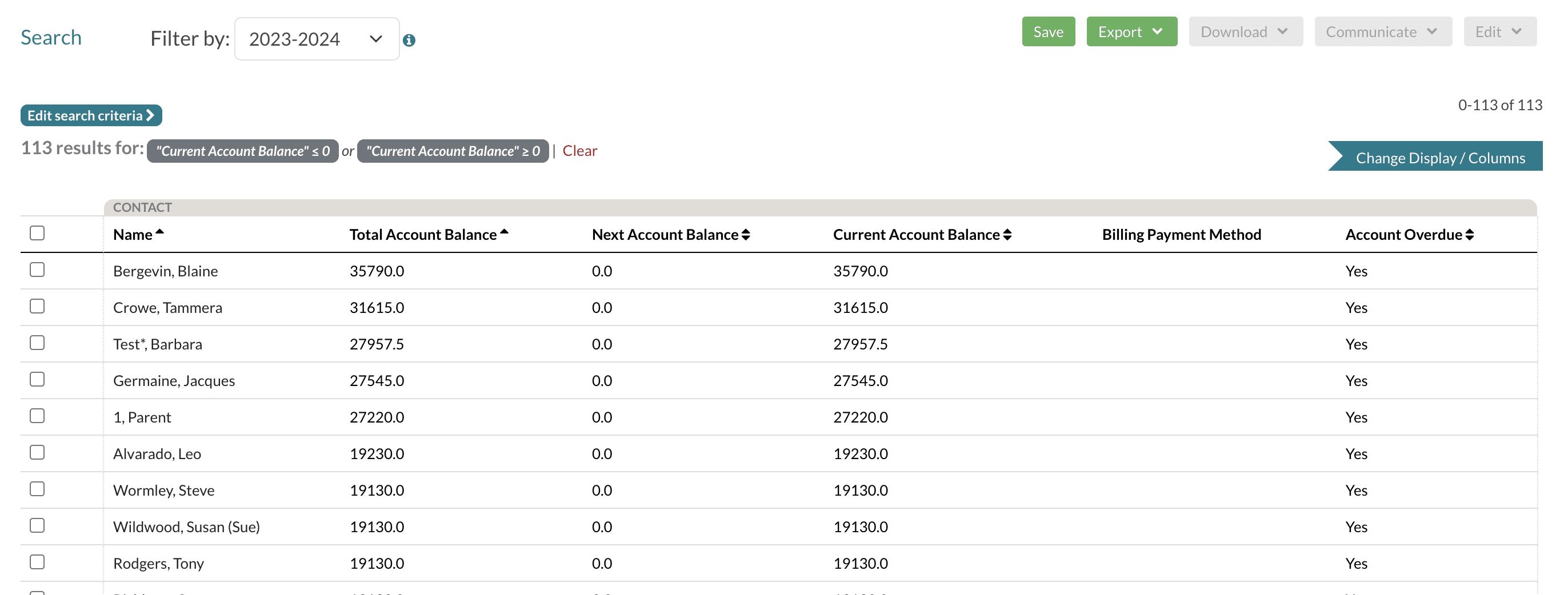
Task: Open the Download dropdown
Action: (x=1245, y=31)
